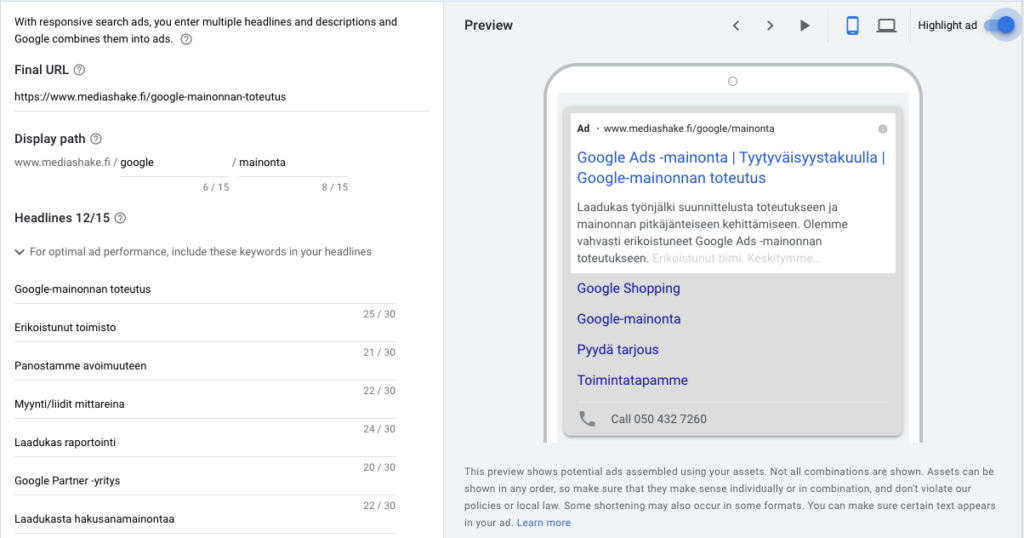
Task: Click 'Ad' badge in preview
Action: pos(583,129)
